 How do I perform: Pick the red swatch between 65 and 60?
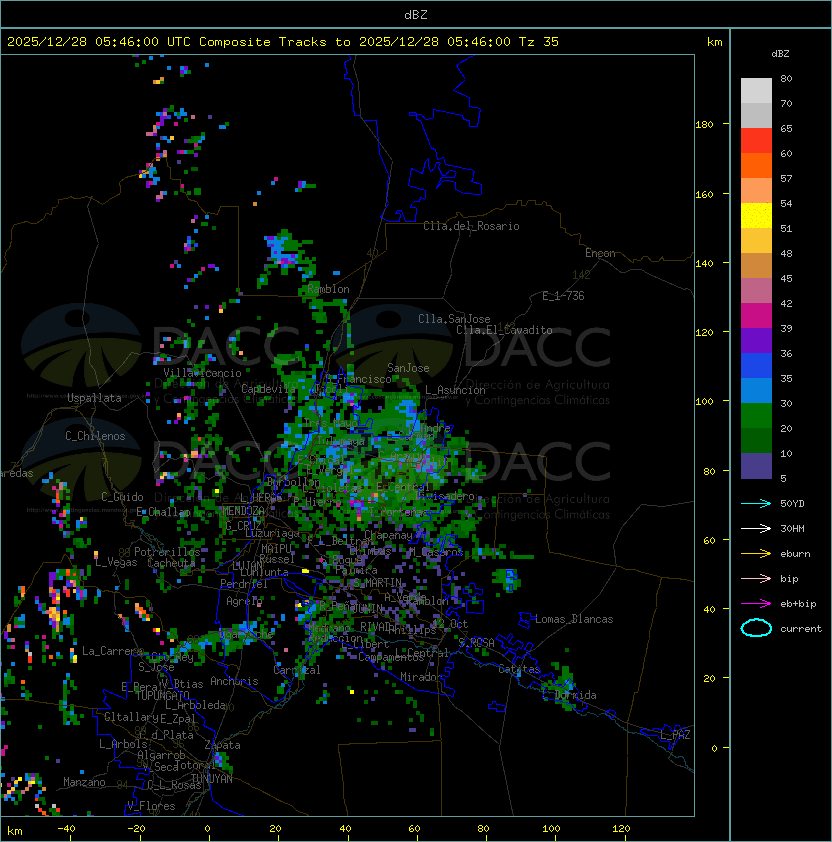click(x=756, y=141)
